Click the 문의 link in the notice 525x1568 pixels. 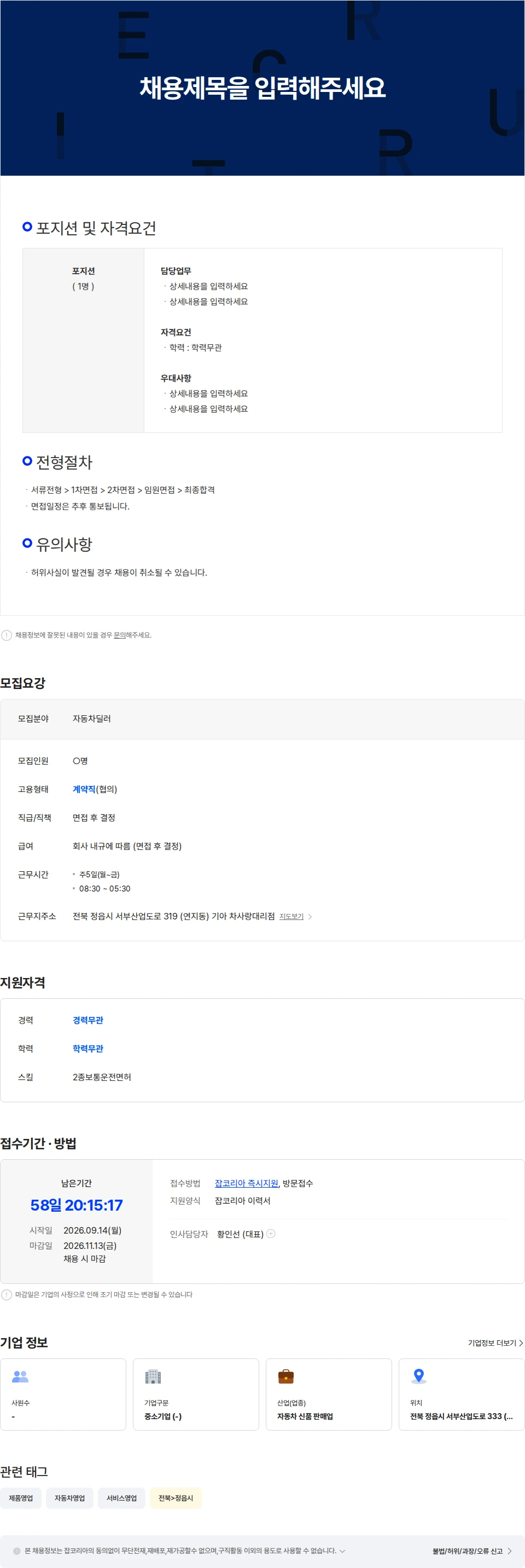[119, 635]
